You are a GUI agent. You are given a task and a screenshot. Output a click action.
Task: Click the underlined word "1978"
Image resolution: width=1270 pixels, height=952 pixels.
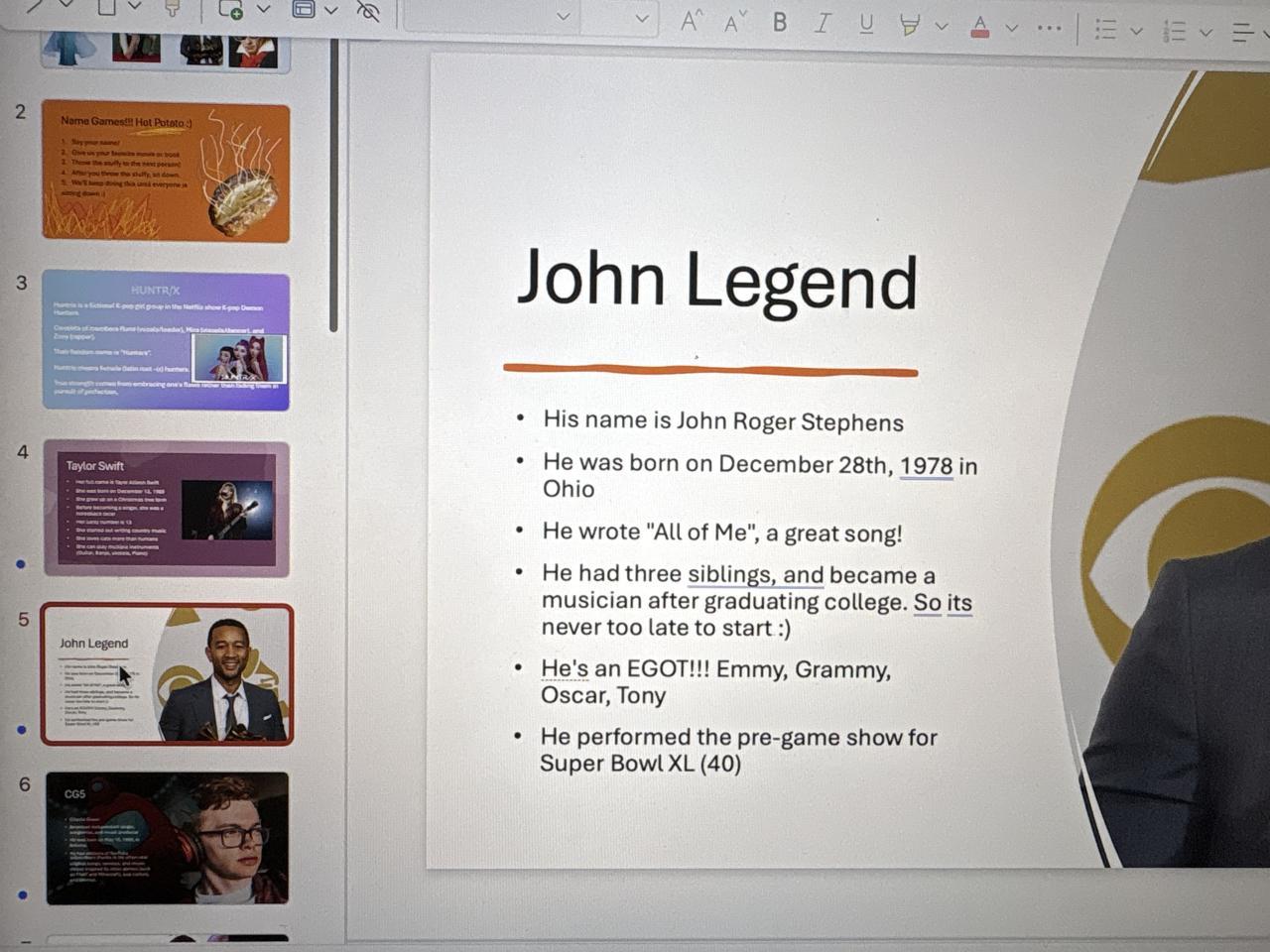tap(927, 466)
